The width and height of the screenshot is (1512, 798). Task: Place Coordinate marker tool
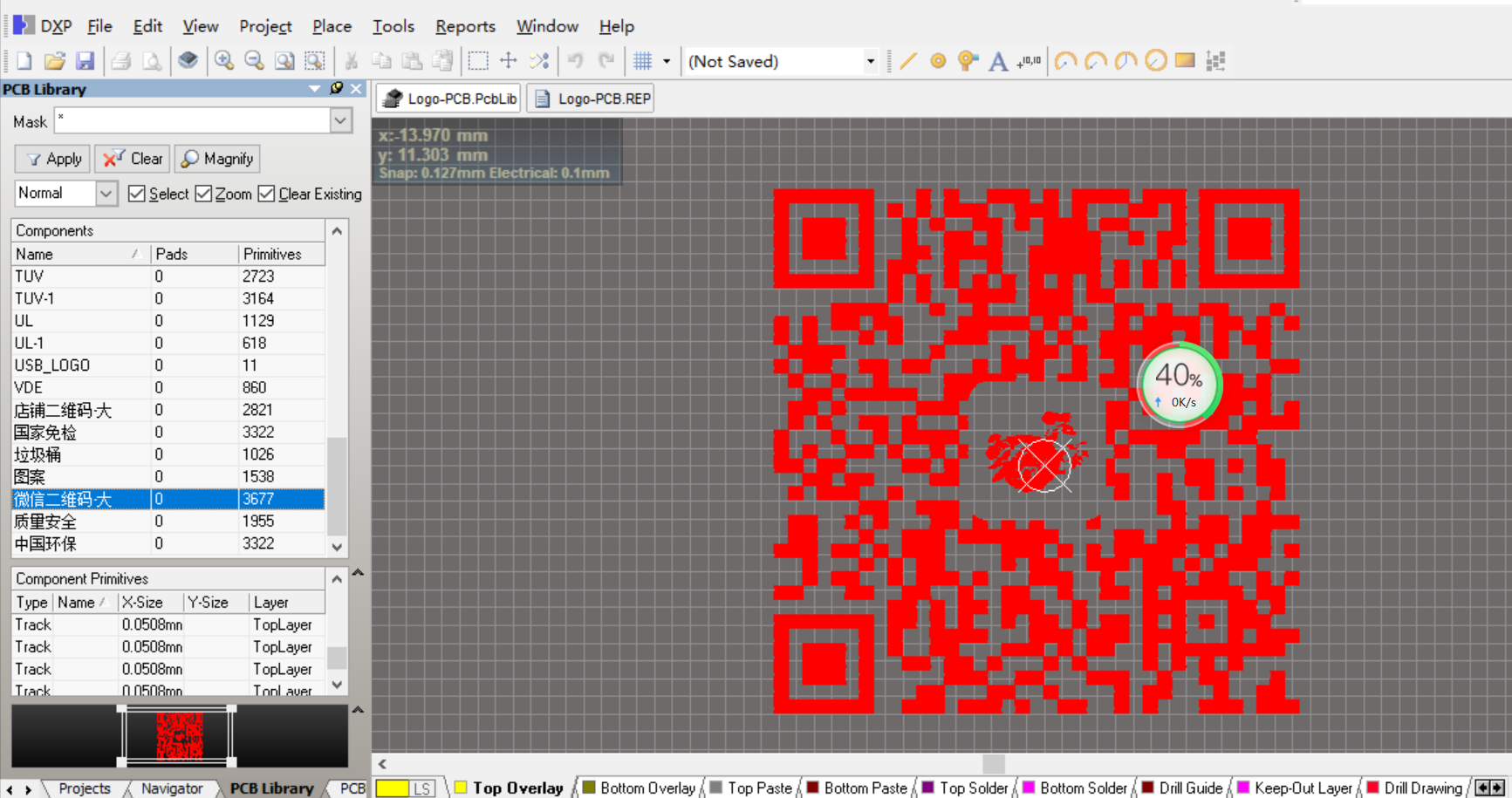point(1029,61)
